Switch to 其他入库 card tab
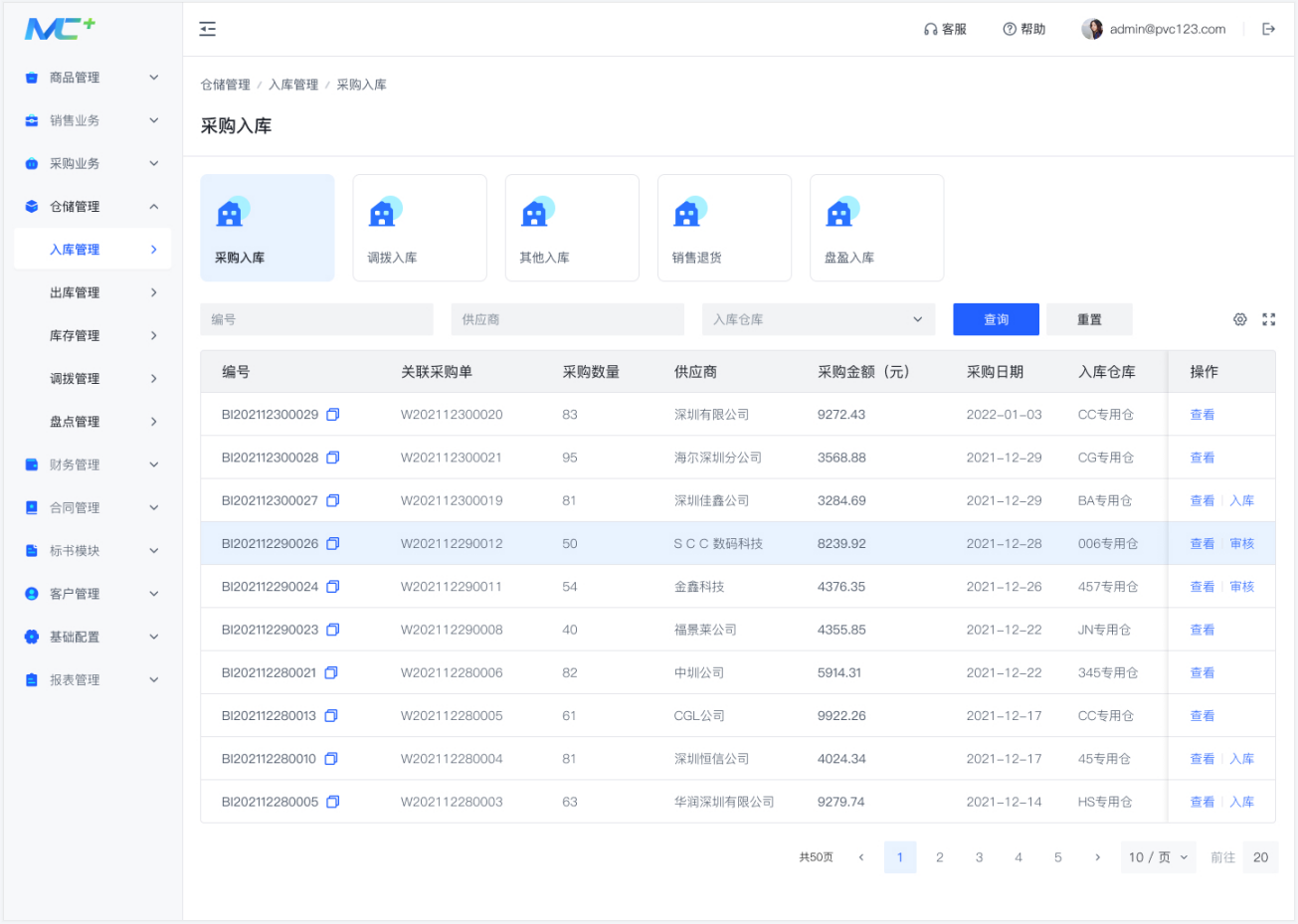This screenshot has height=924, width=1298. point(572,228)
